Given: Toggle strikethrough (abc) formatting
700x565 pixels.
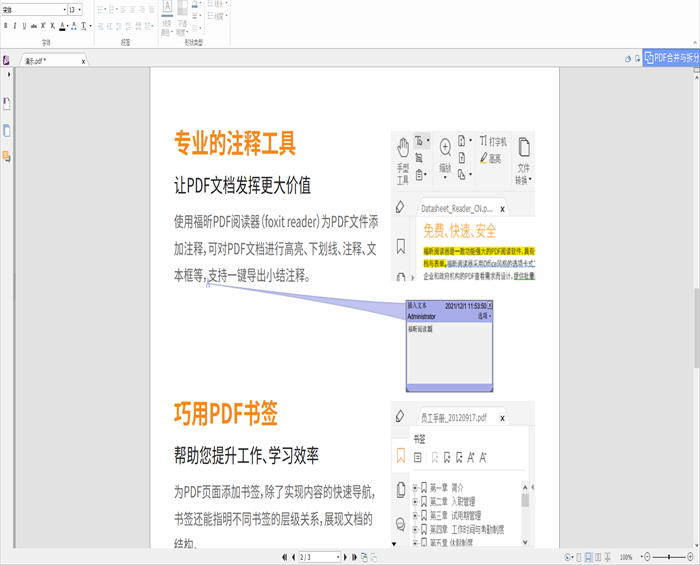Looking at the screenshot, I should coord(33,26).
